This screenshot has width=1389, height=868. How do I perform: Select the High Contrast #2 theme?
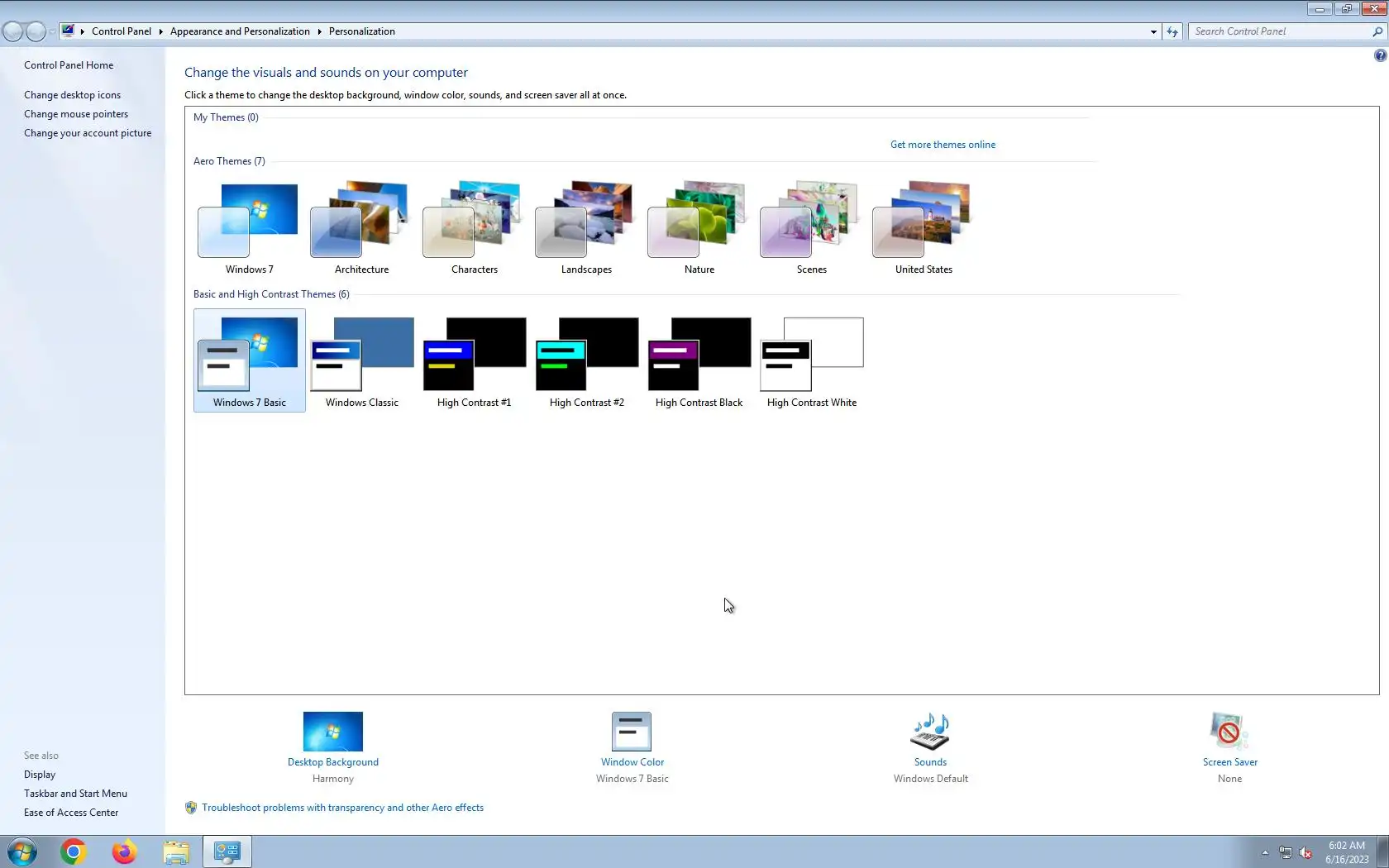pos(586,360)
